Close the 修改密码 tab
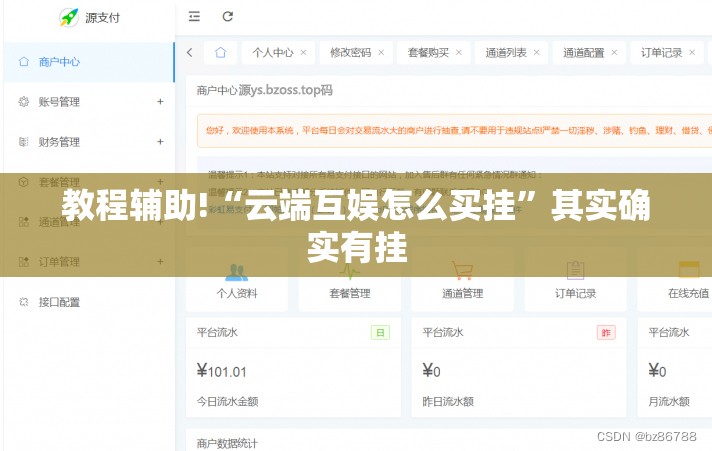The height and width of the screenshot is (451, 712). coord(381,53)
